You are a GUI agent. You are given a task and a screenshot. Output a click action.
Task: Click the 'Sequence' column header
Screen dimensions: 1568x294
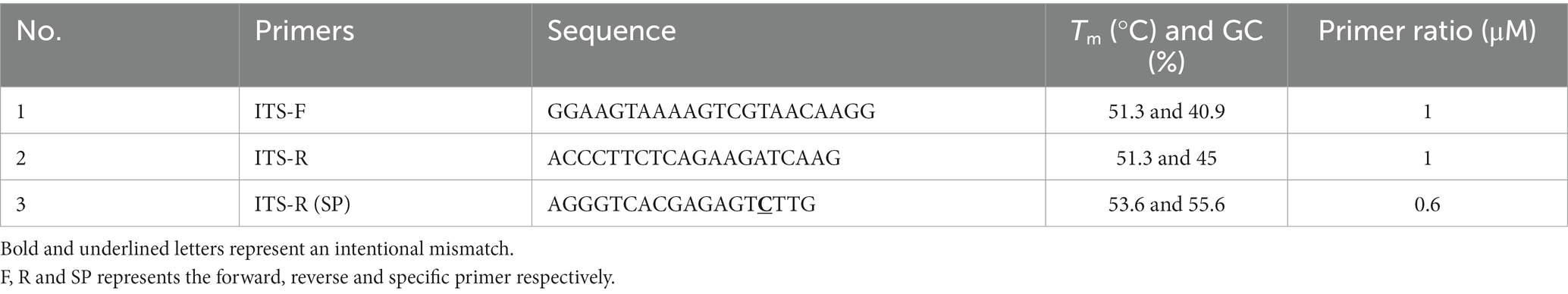click(x=612, y=31)
